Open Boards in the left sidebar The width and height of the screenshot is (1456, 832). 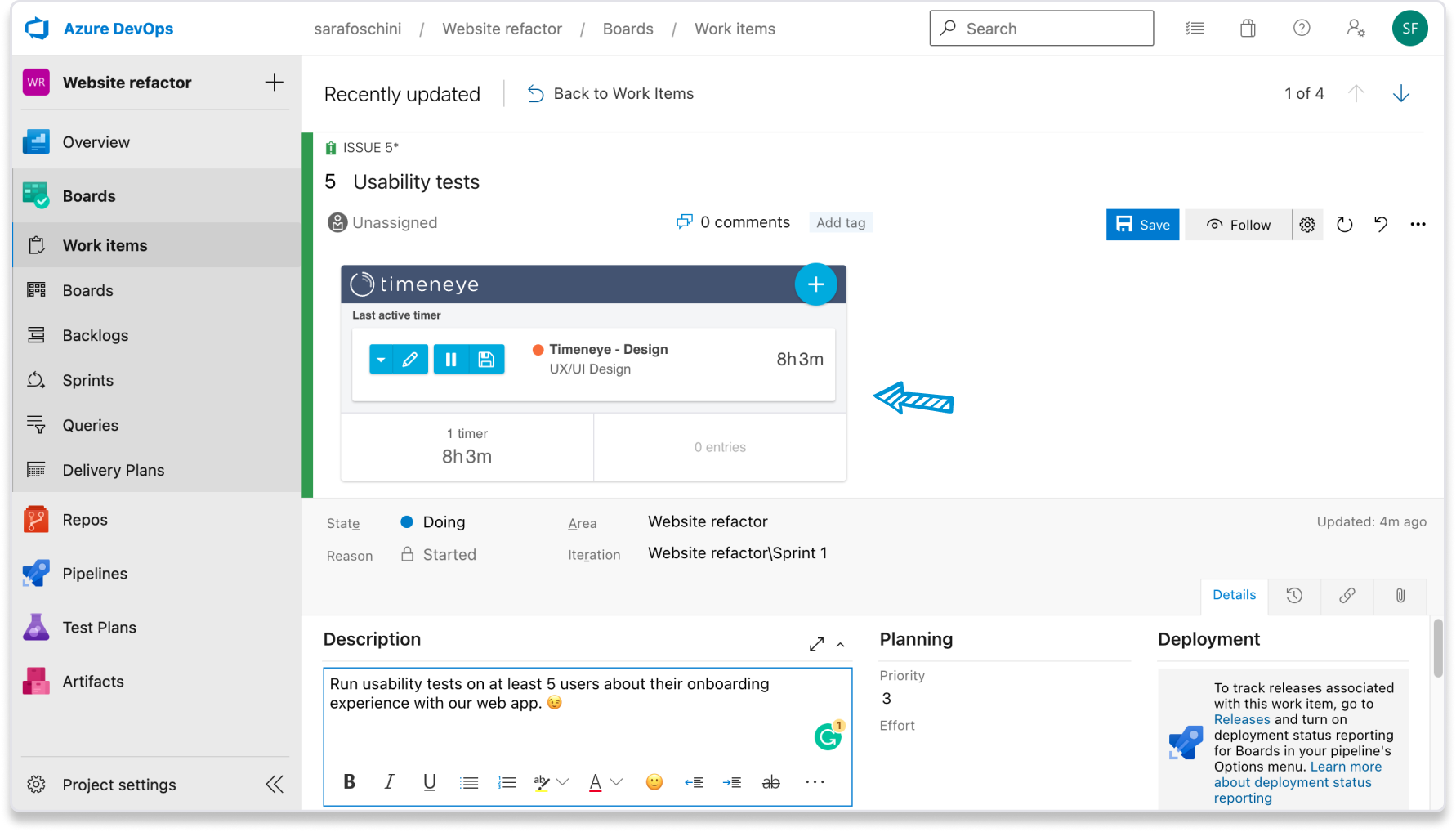tap(88, 195)
